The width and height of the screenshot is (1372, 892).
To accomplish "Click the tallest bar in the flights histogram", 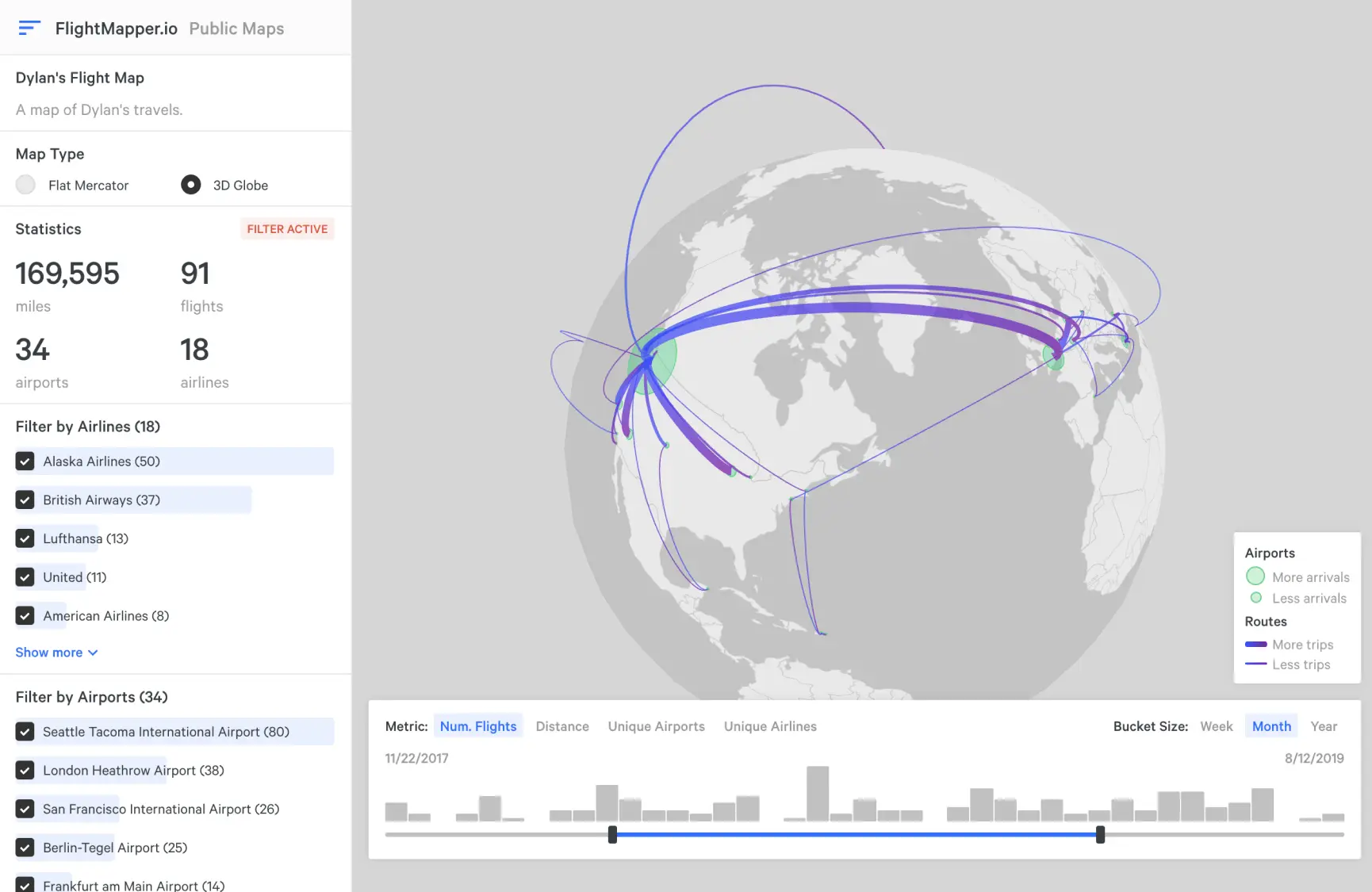I will [x=817, y=793].
